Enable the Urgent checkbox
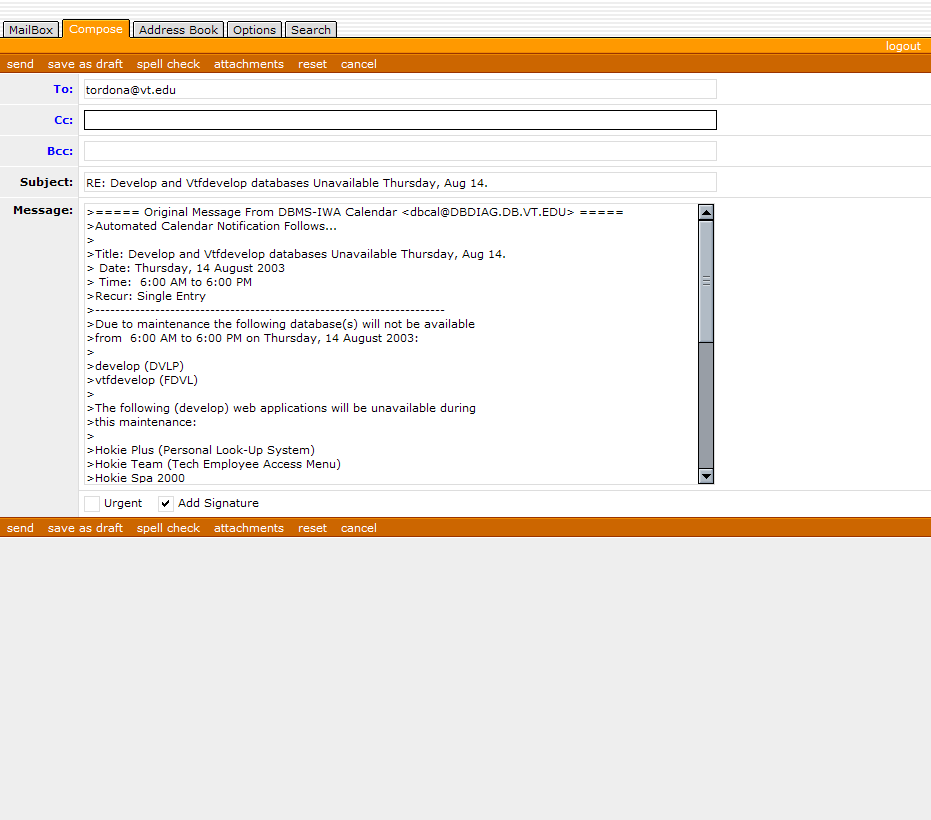931x820 pixels. (92, 504)
